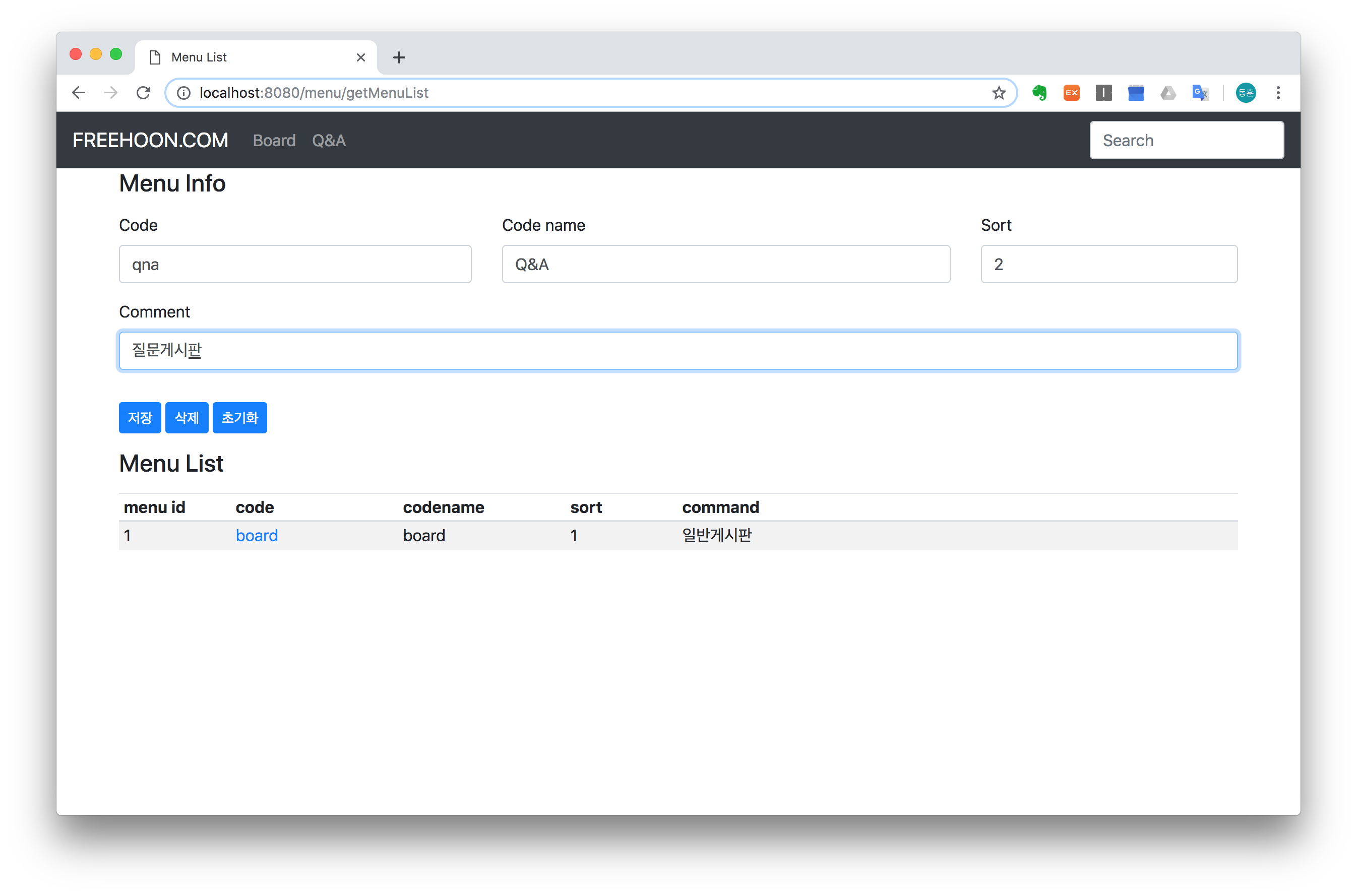This screenshot has width=1357, height=896.
Task: Open a new browser tab
Action: click(x=399, y=57)
